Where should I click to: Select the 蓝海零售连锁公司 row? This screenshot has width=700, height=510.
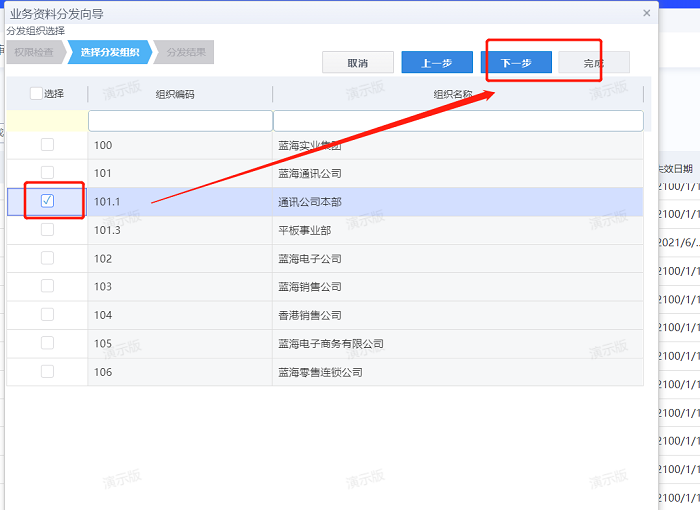pos(320,372)
